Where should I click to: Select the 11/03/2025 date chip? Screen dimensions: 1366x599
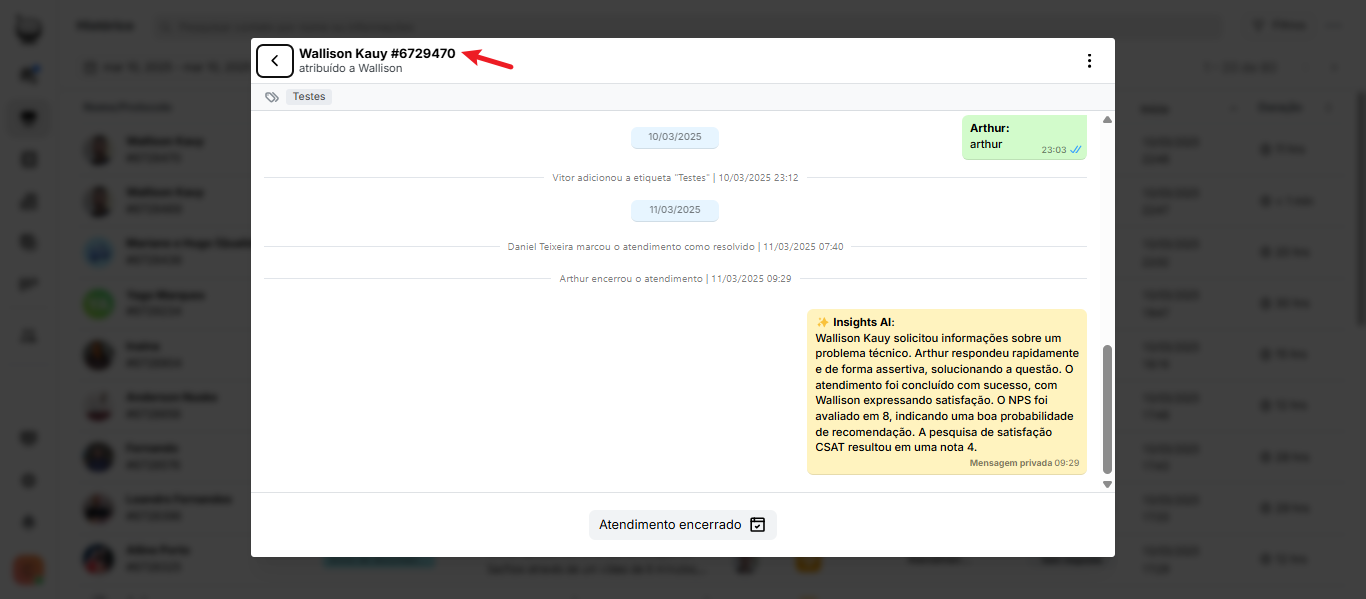[x=674, y=211]
